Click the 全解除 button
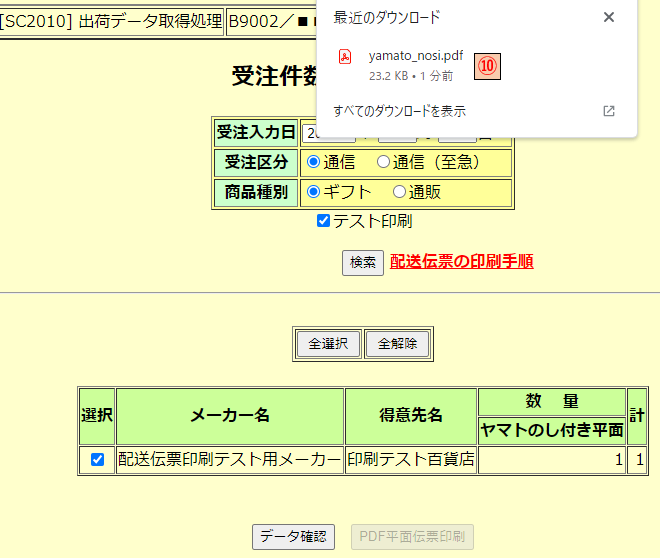This screenshot has width=660, height=558. tap(397, 344)
